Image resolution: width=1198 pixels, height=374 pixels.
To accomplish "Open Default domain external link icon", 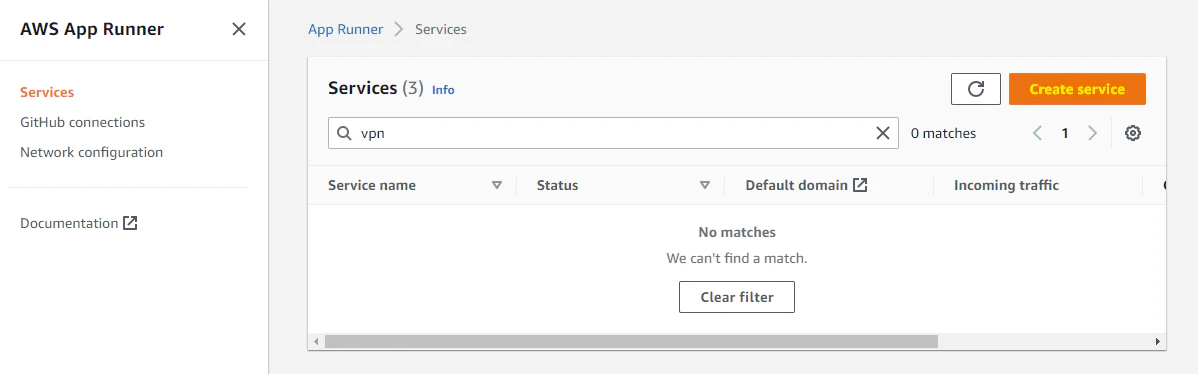I will 860,185.
